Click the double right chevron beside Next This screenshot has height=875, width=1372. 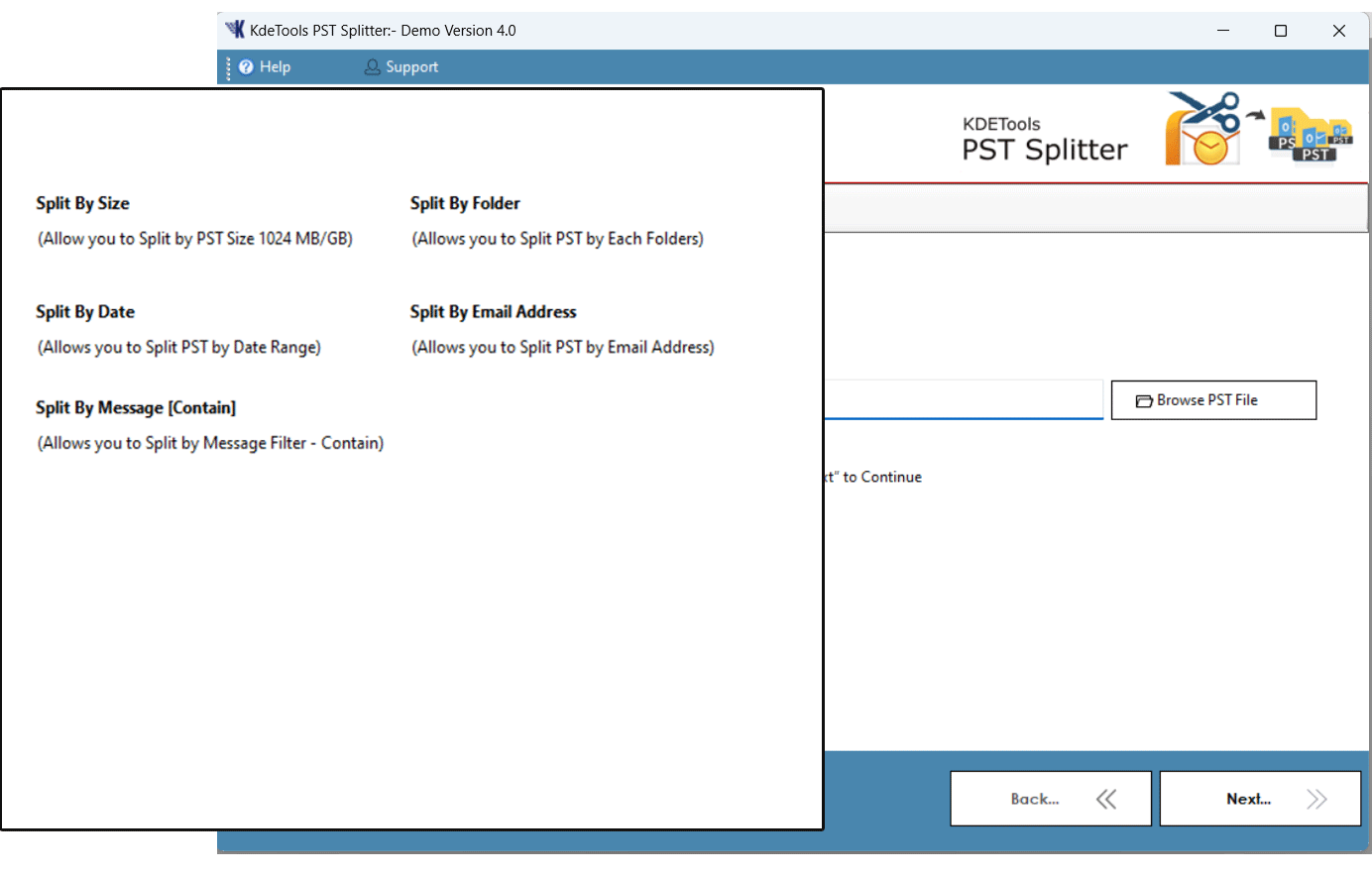pyautogui.click(x=1315, y=799)
